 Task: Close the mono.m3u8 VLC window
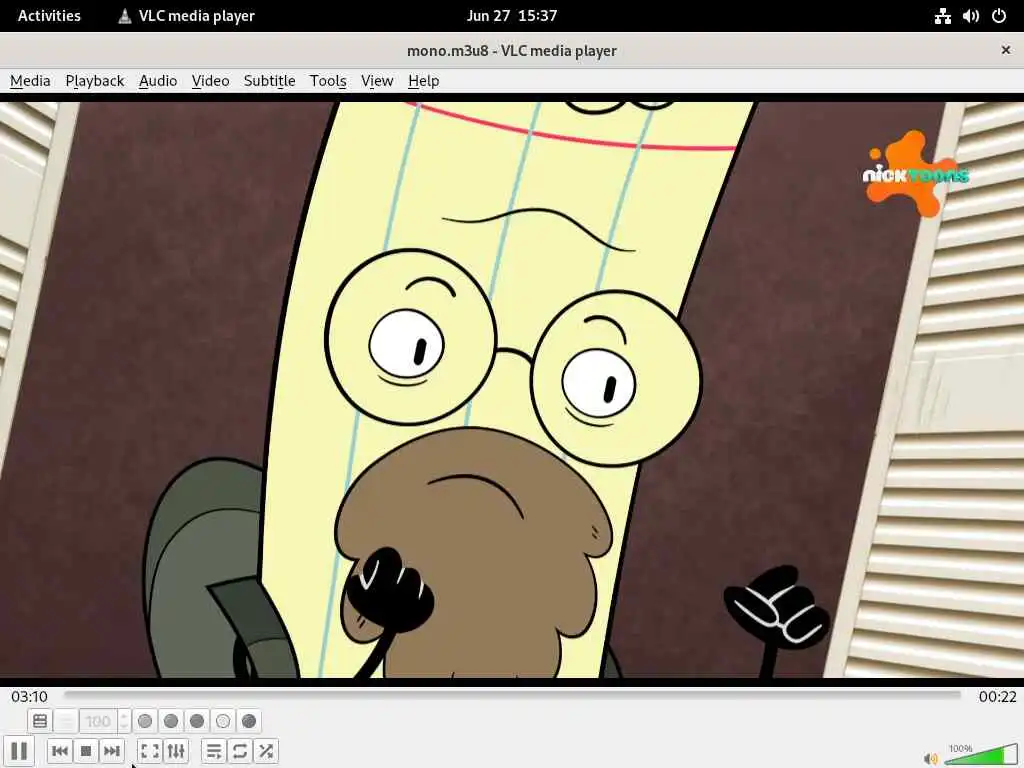pos(1006,50)
